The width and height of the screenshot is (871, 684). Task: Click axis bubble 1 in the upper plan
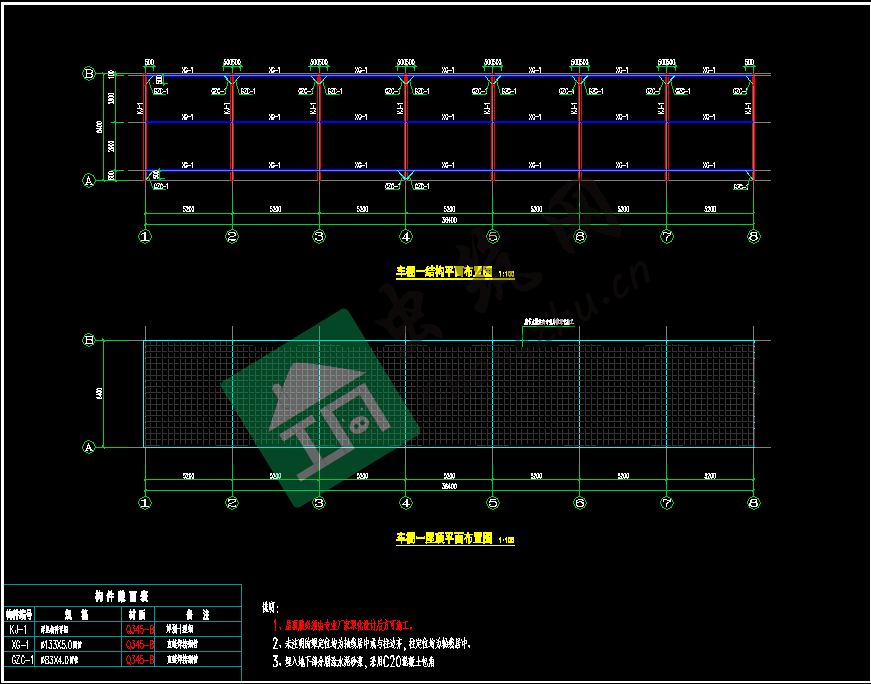(x=145, y=236)
